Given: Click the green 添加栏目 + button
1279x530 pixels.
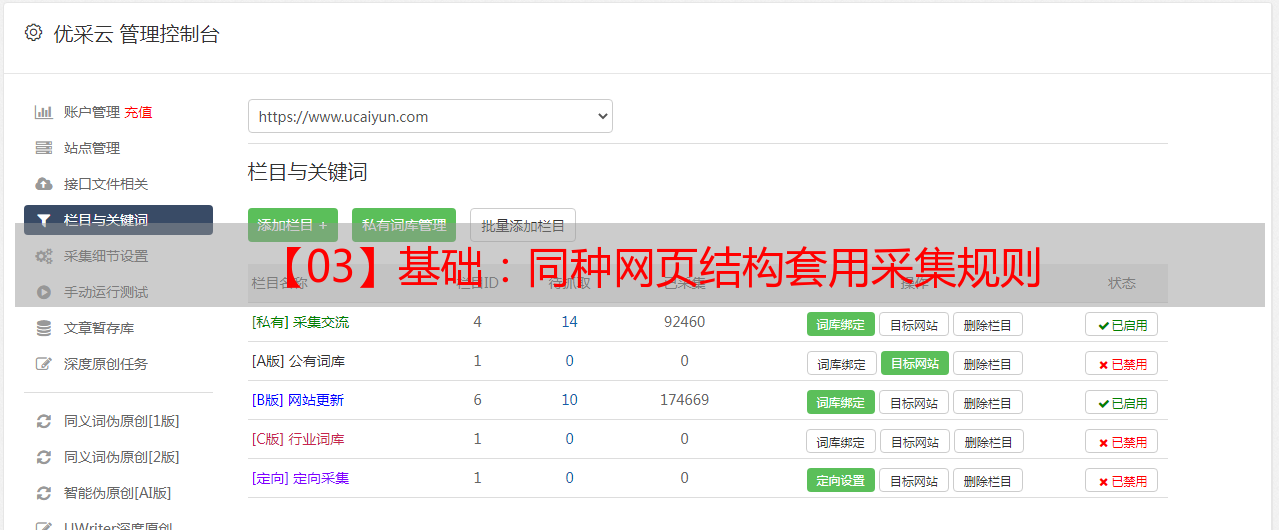Looking at the screenshot, I should [x=293, y=225].
